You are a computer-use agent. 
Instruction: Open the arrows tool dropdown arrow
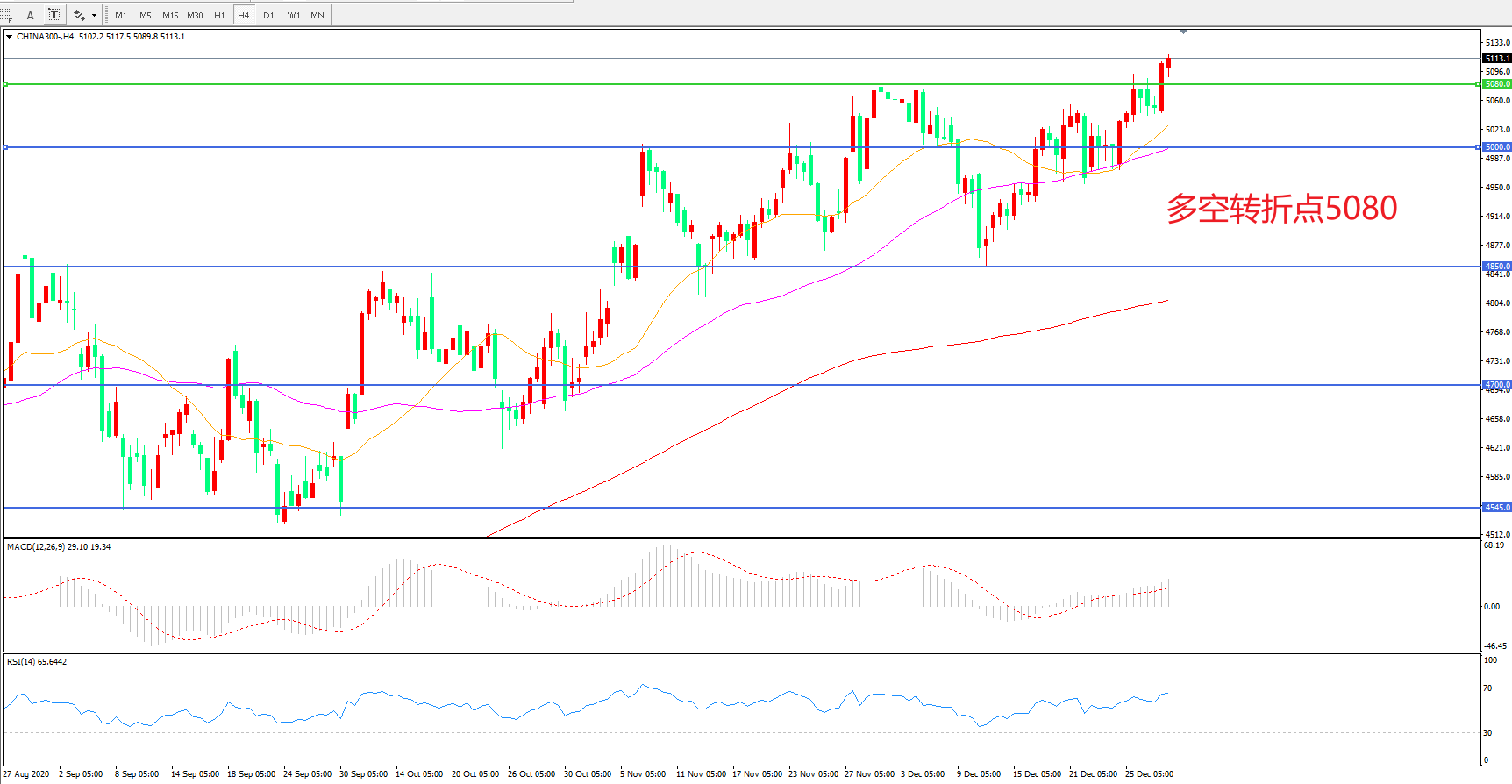point(94,15)
